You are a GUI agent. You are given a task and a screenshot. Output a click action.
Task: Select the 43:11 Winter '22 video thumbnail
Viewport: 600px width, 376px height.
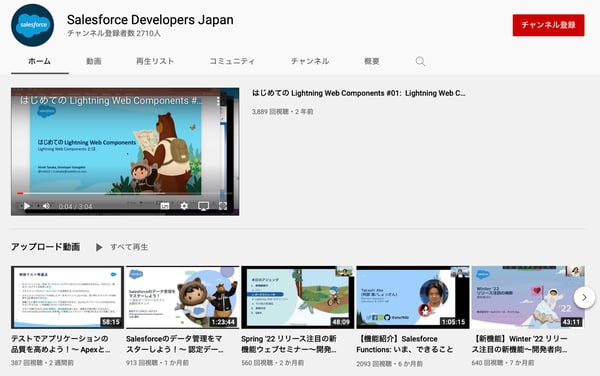click(528, 297)
